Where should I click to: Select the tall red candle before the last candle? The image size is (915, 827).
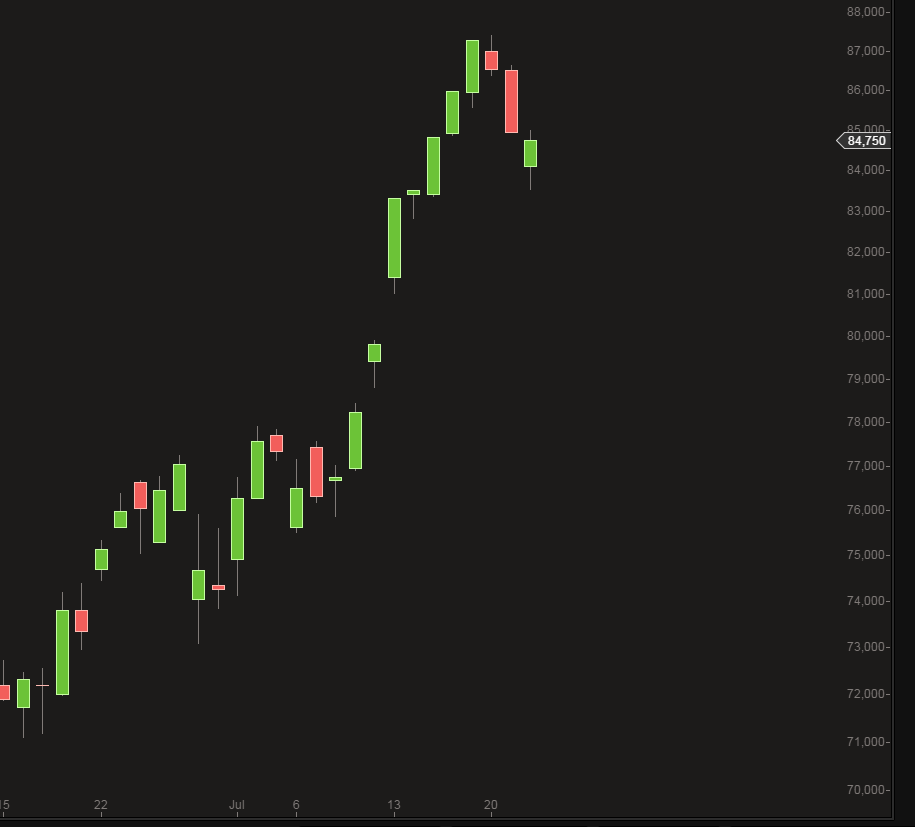511,101
